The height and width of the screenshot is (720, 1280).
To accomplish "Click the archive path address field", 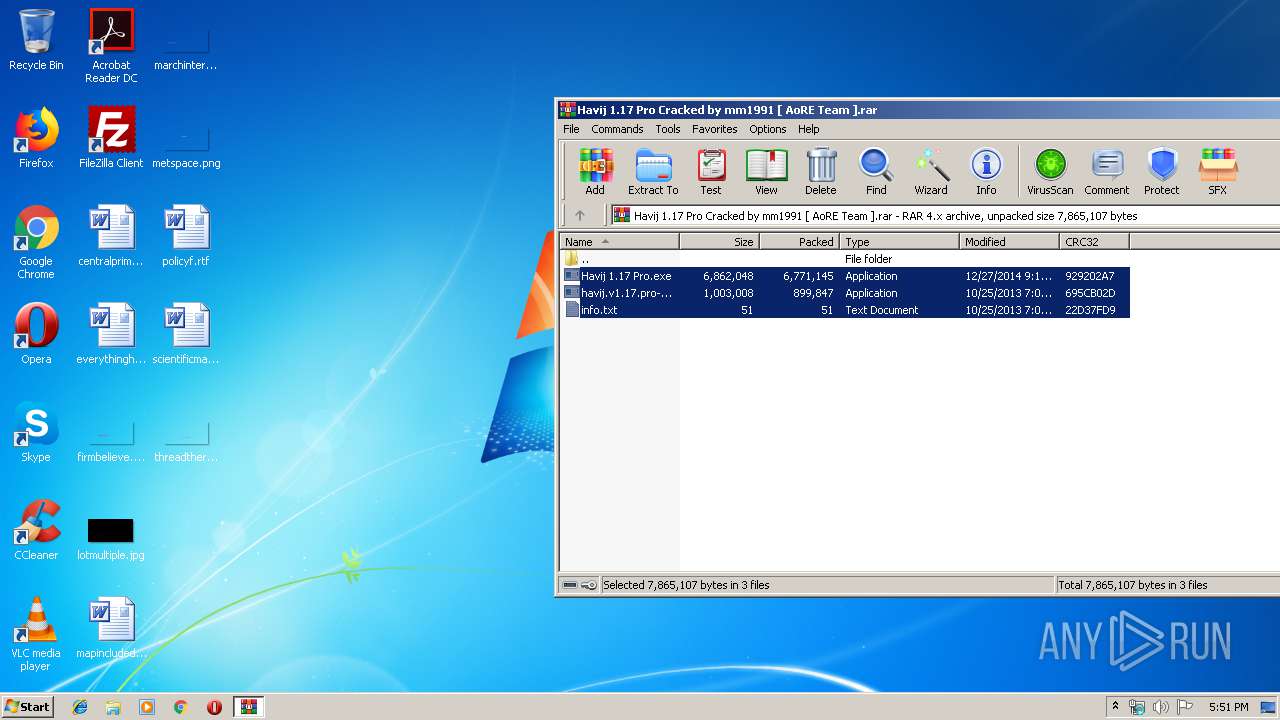I will 945,215.
